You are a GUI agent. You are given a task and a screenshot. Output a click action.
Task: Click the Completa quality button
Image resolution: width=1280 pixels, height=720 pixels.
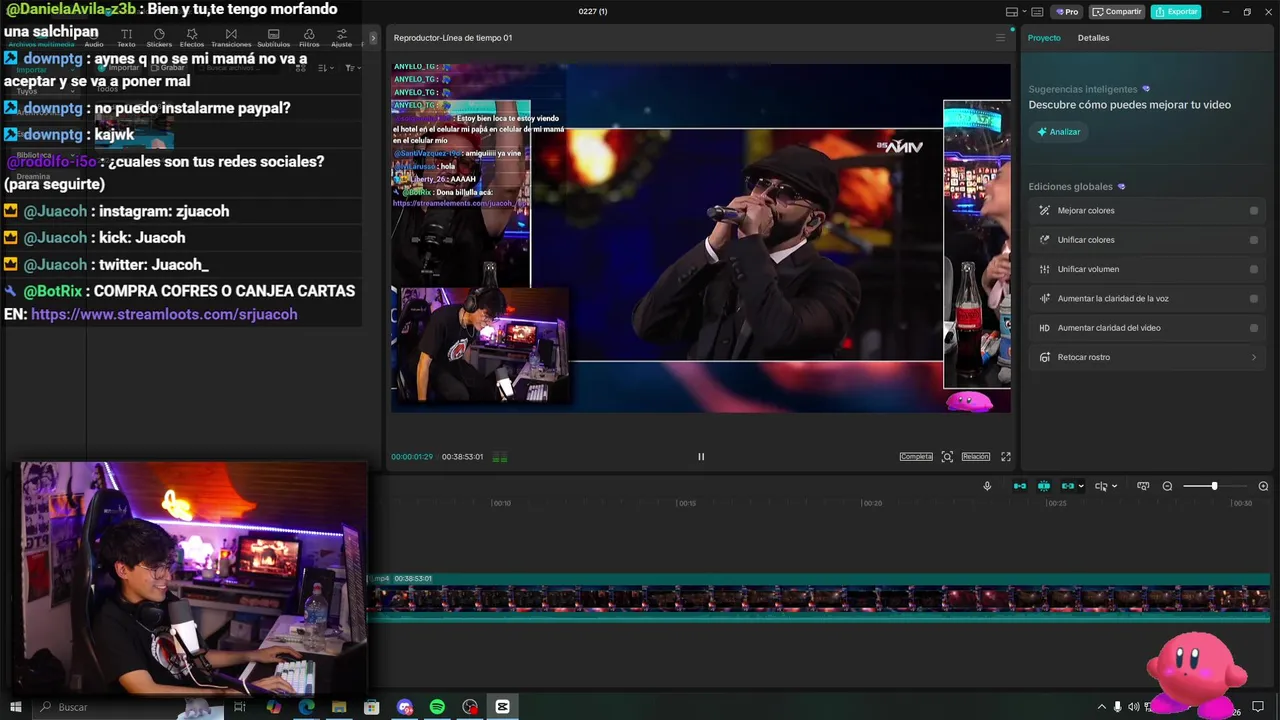916,457
